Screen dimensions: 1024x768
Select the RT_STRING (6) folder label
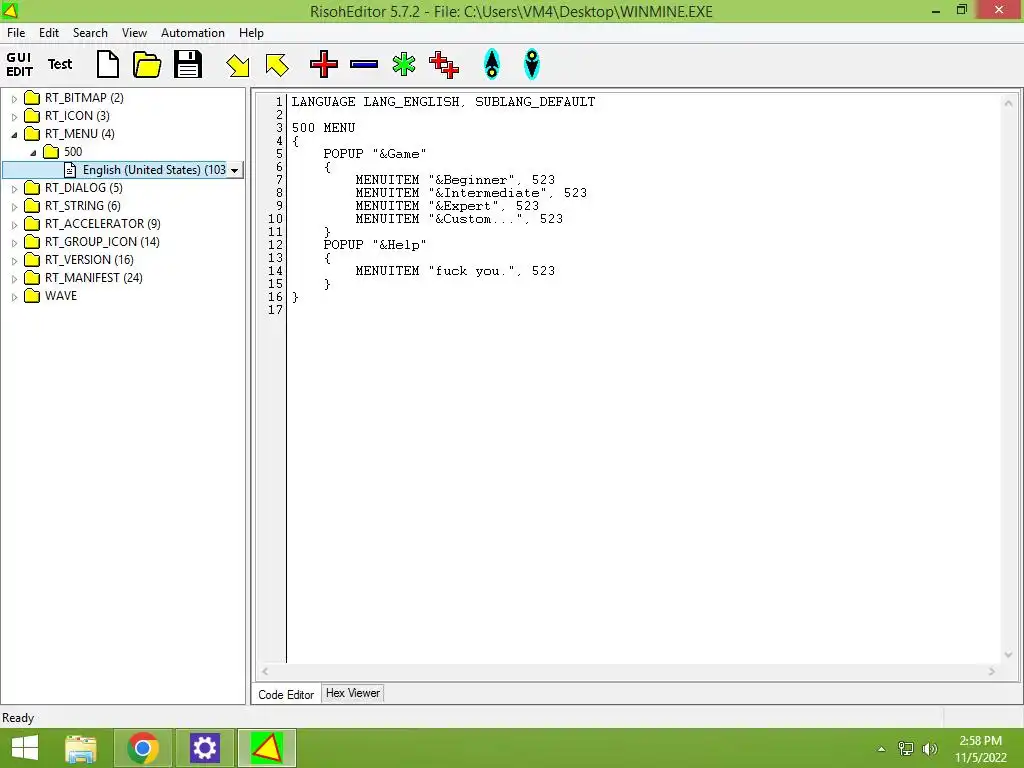tap(82, 206)
